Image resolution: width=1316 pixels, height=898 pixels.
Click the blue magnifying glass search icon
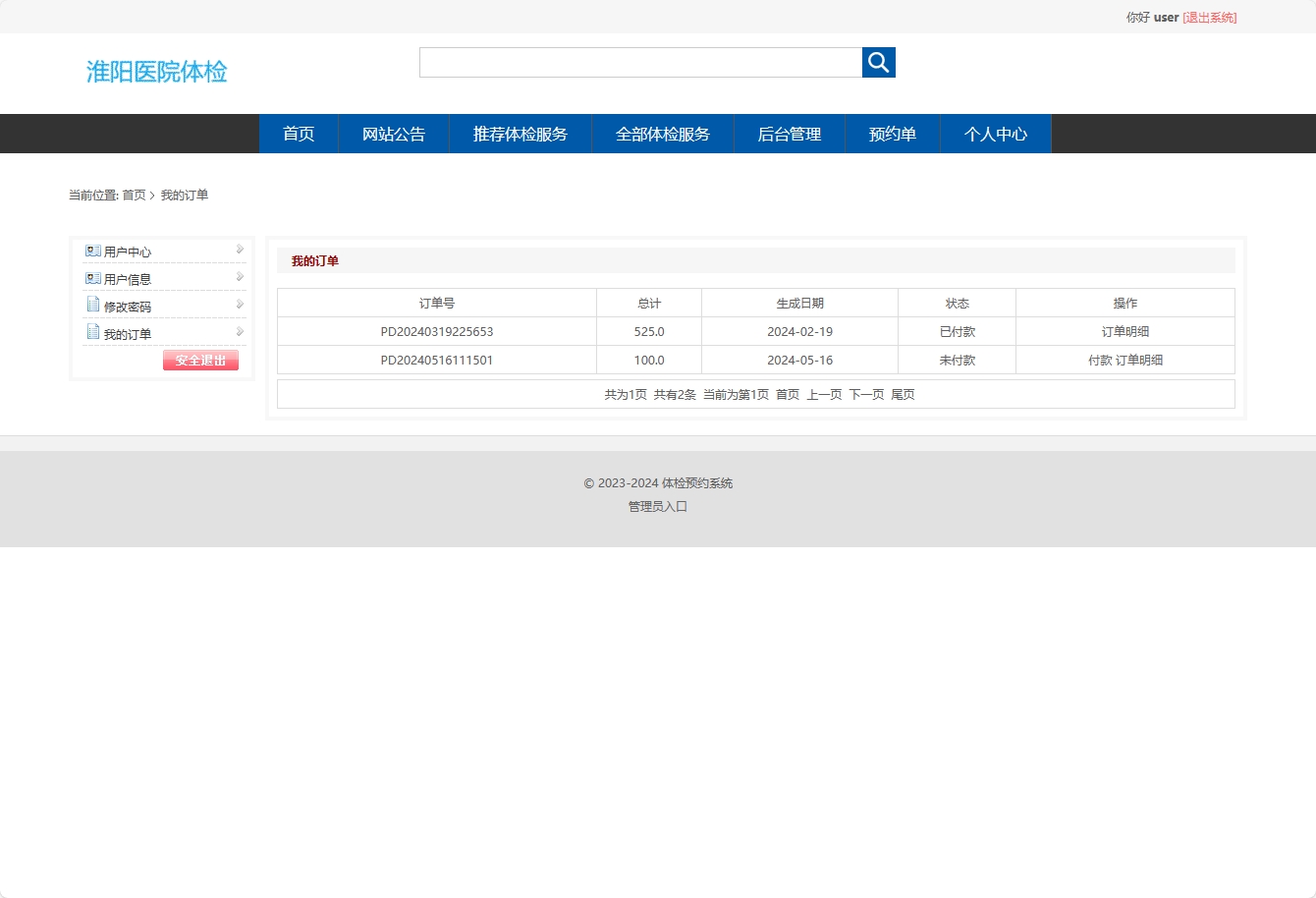click(x=877, y=62)
